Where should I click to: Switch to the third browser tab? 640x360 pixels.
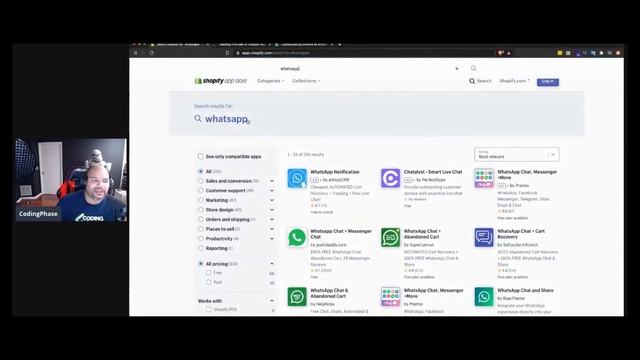pyautogui.click(x=304, y=44)
